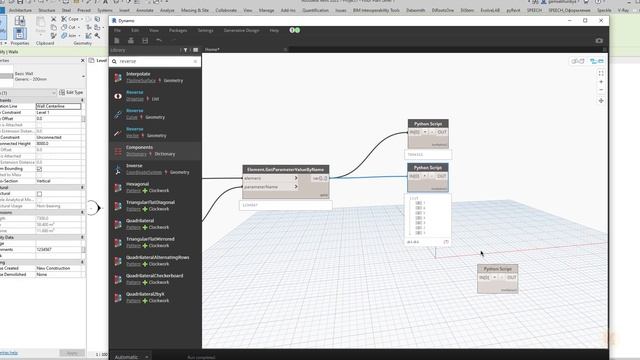Open the Python engine dropdown on top Python Script
Viewport: 640px width, 360px height.
tap(424, 132)
